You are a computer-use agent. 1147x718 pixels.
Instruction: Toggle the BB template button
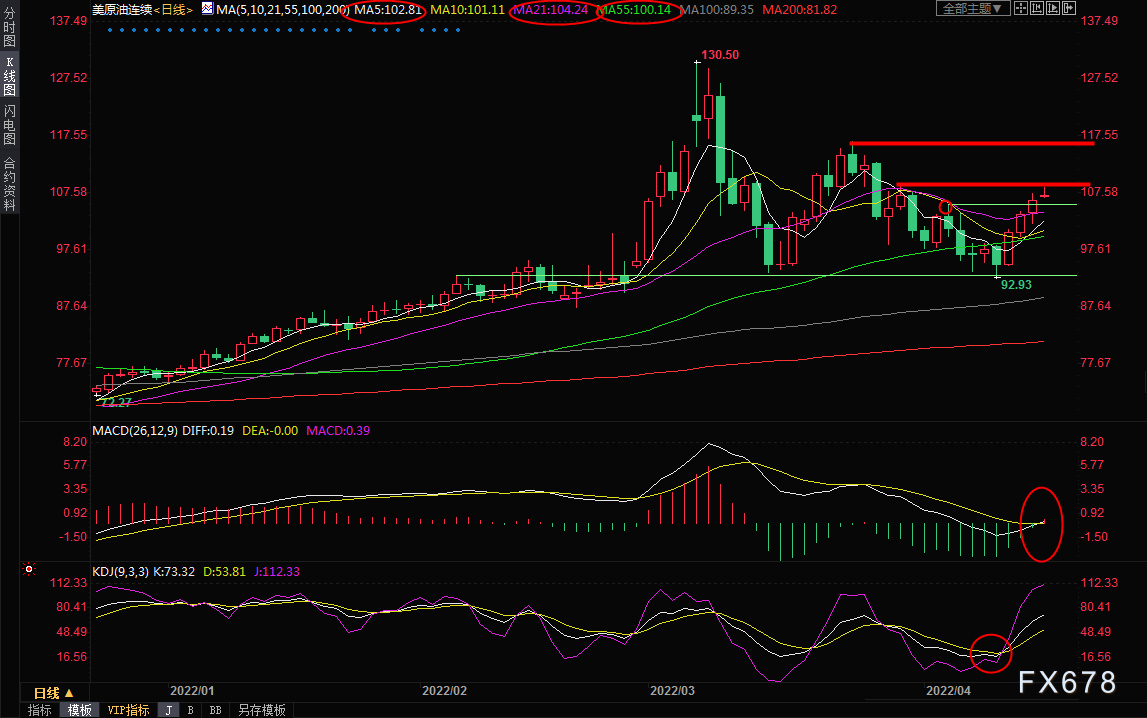point(215,710)
